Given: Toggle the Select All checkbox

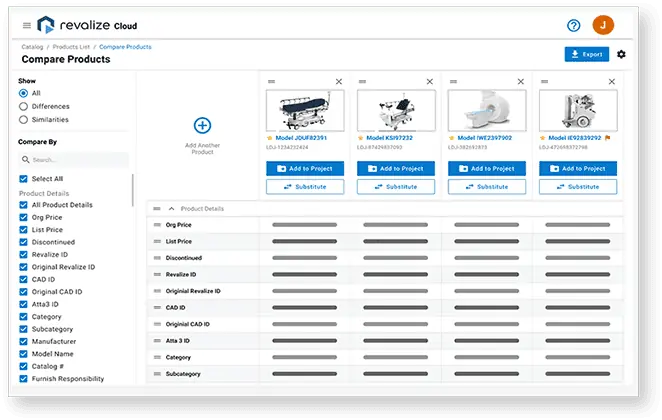Looking at the screenshot, I should pos(23,179).
